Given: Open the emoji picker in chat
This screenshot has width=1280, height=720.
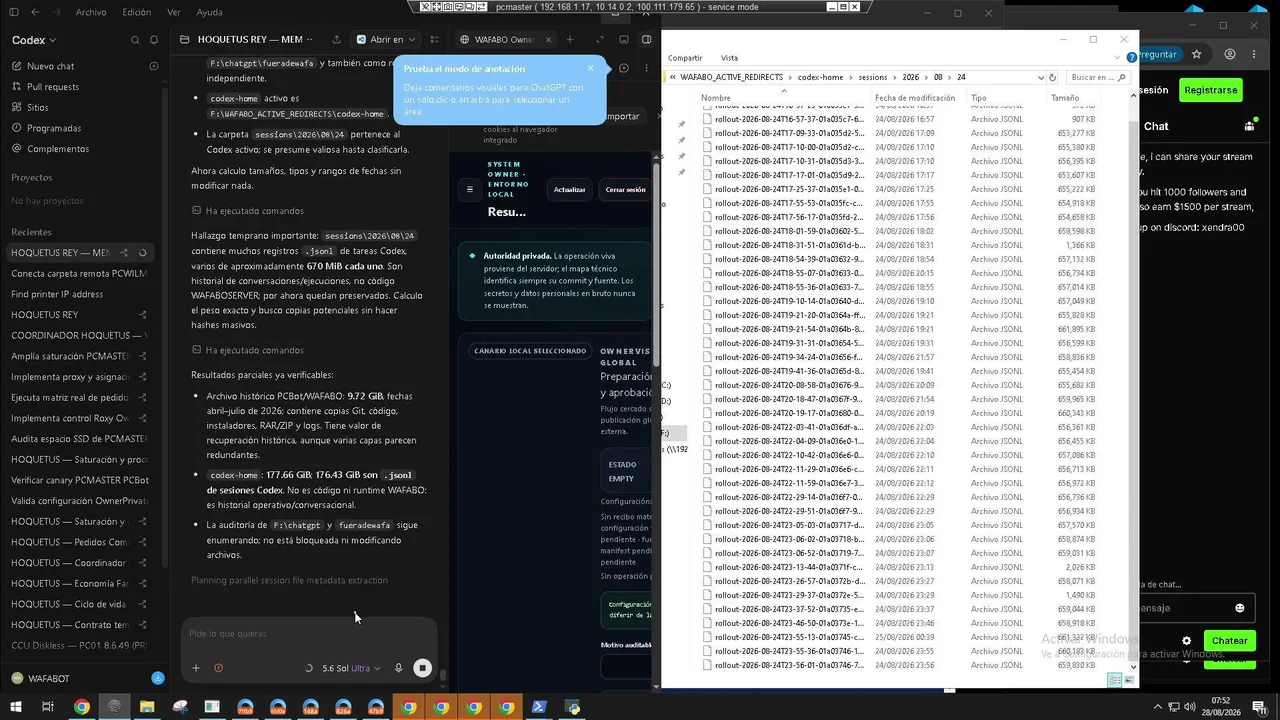Looking at the screenshot, I should [1240, 608].
